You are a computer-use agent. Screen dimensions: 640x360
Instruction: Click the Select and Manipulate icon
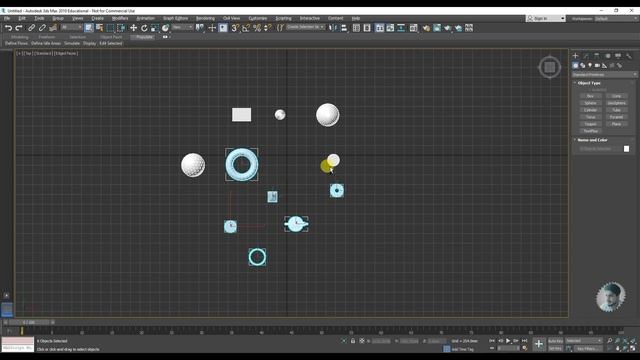point(212,28)
